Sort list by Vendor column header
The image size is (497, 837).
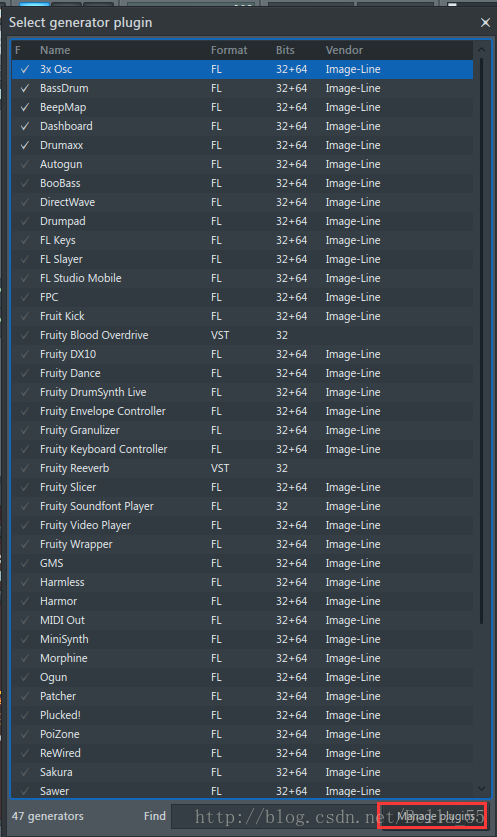(344, 50)
